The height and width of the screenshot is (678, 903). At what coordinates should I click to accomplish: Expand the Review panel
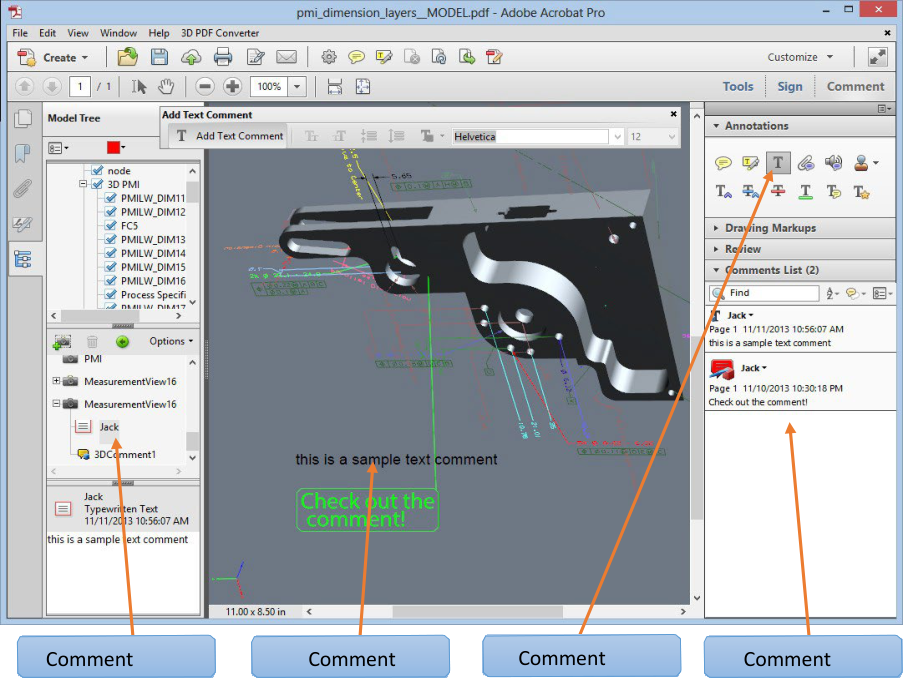point(716,249)
